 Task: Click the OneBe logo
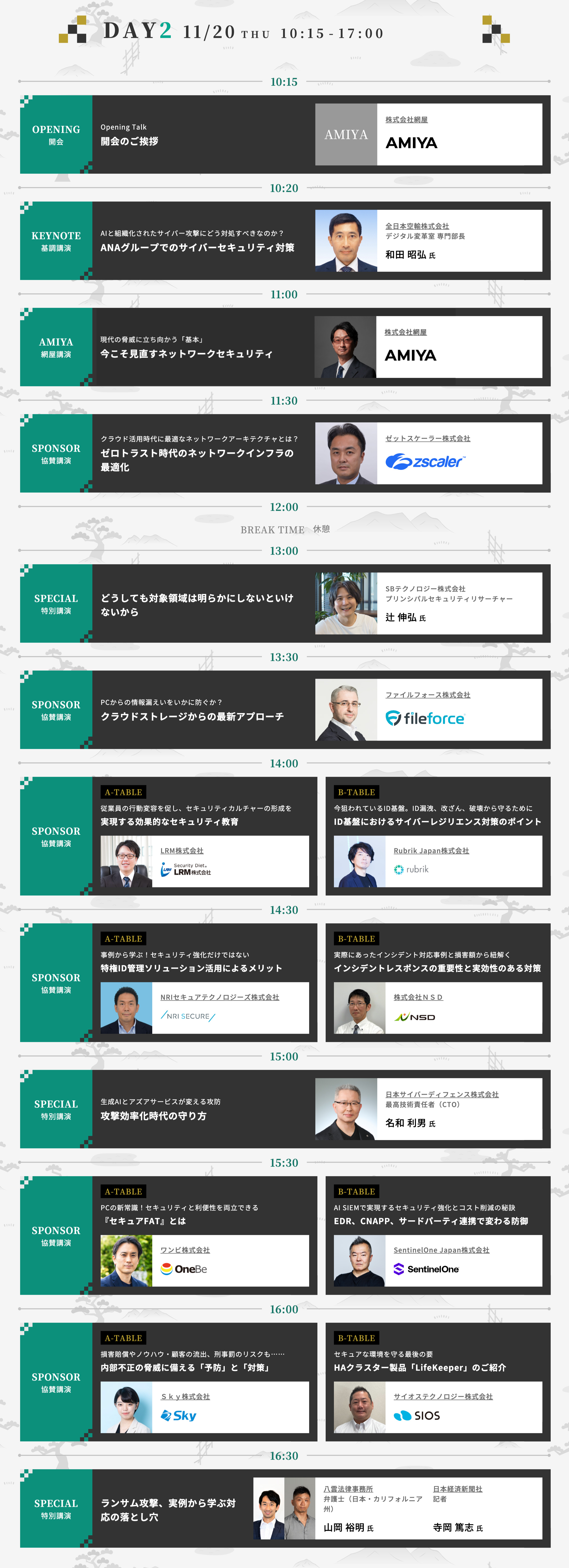pos(184,1269)
